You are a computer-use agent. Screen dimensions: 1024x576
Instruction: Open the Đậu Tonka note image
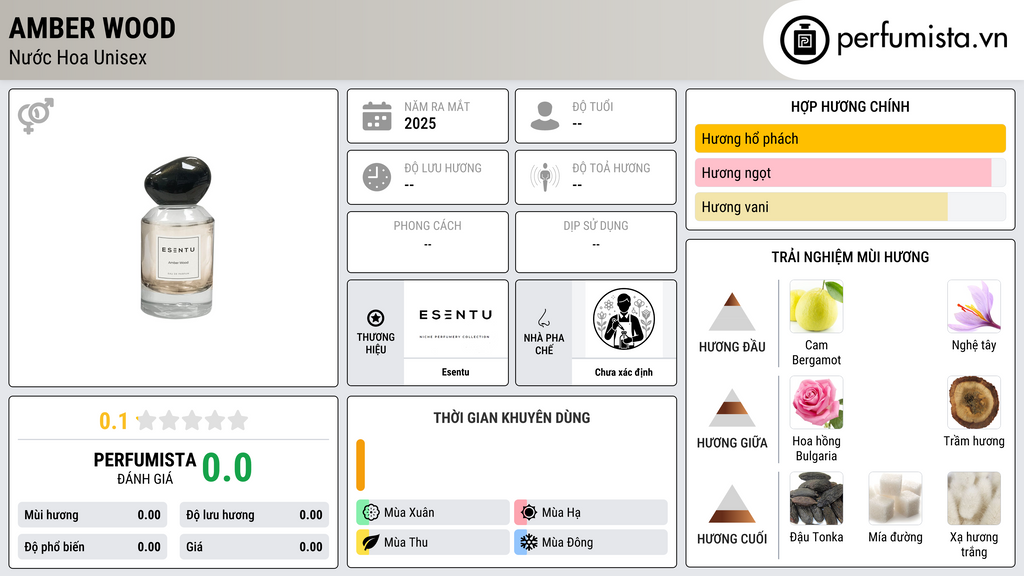tap(816, 498)
